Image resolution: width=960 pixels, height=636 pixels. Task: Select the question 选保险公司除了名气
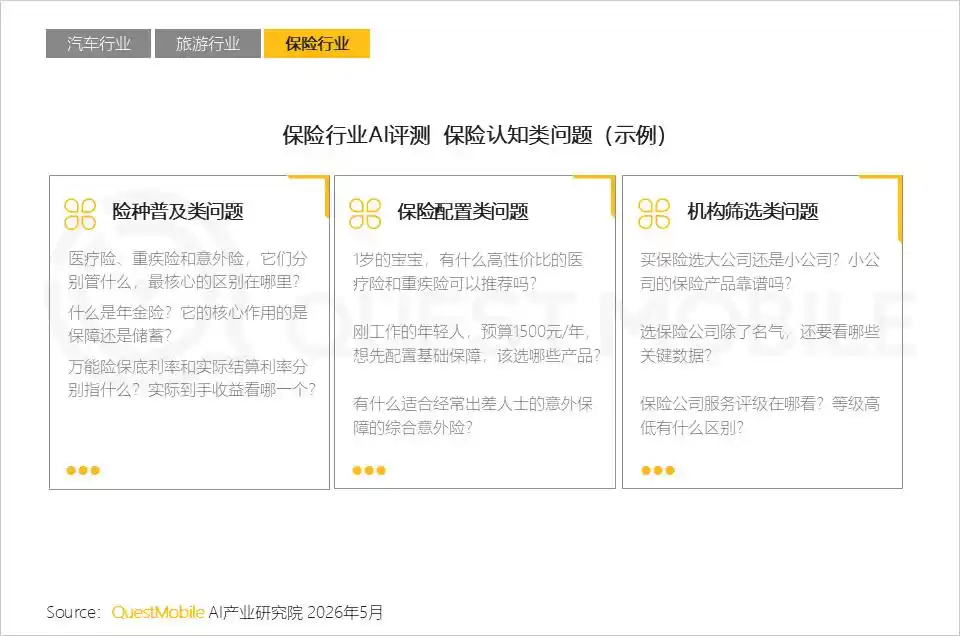tap(760, 343)
